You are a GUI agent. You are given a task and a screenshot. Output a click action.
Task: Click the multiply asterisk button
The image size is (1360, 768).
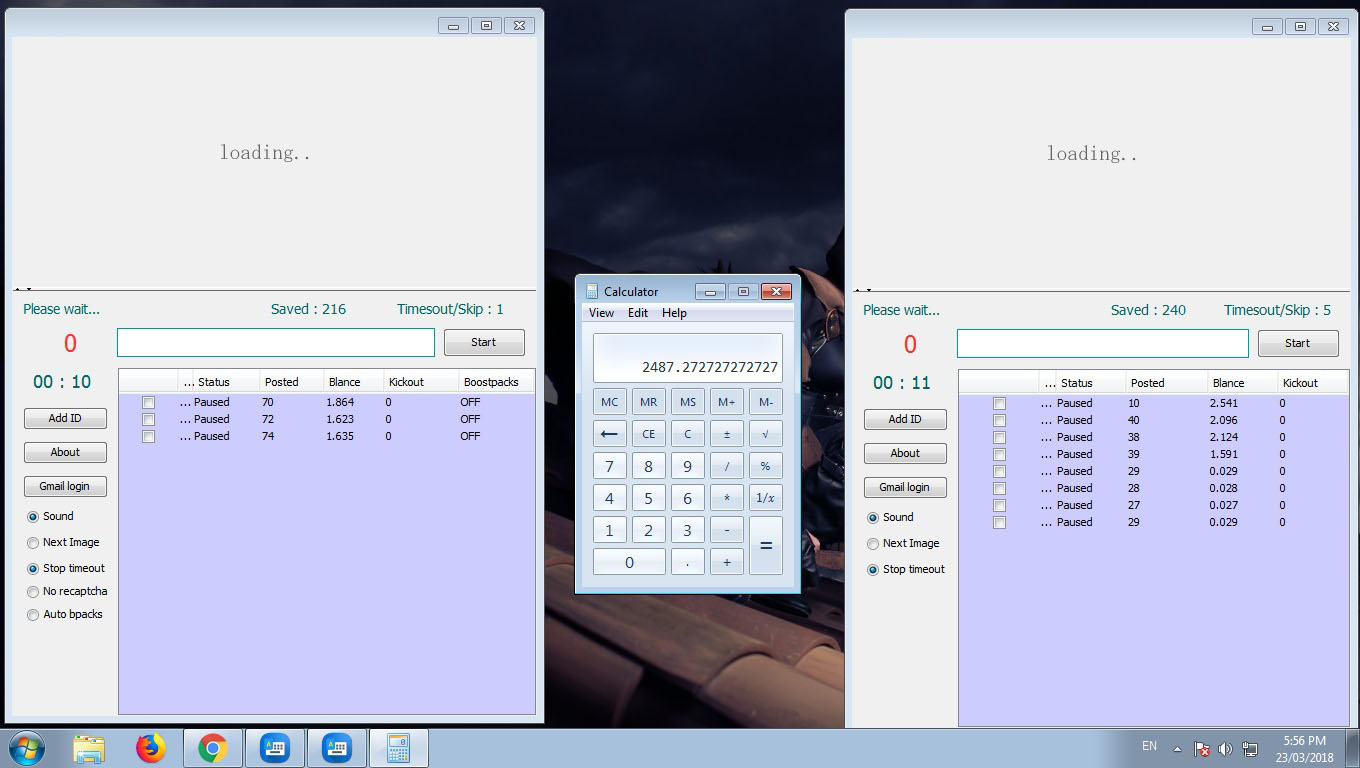727,498
